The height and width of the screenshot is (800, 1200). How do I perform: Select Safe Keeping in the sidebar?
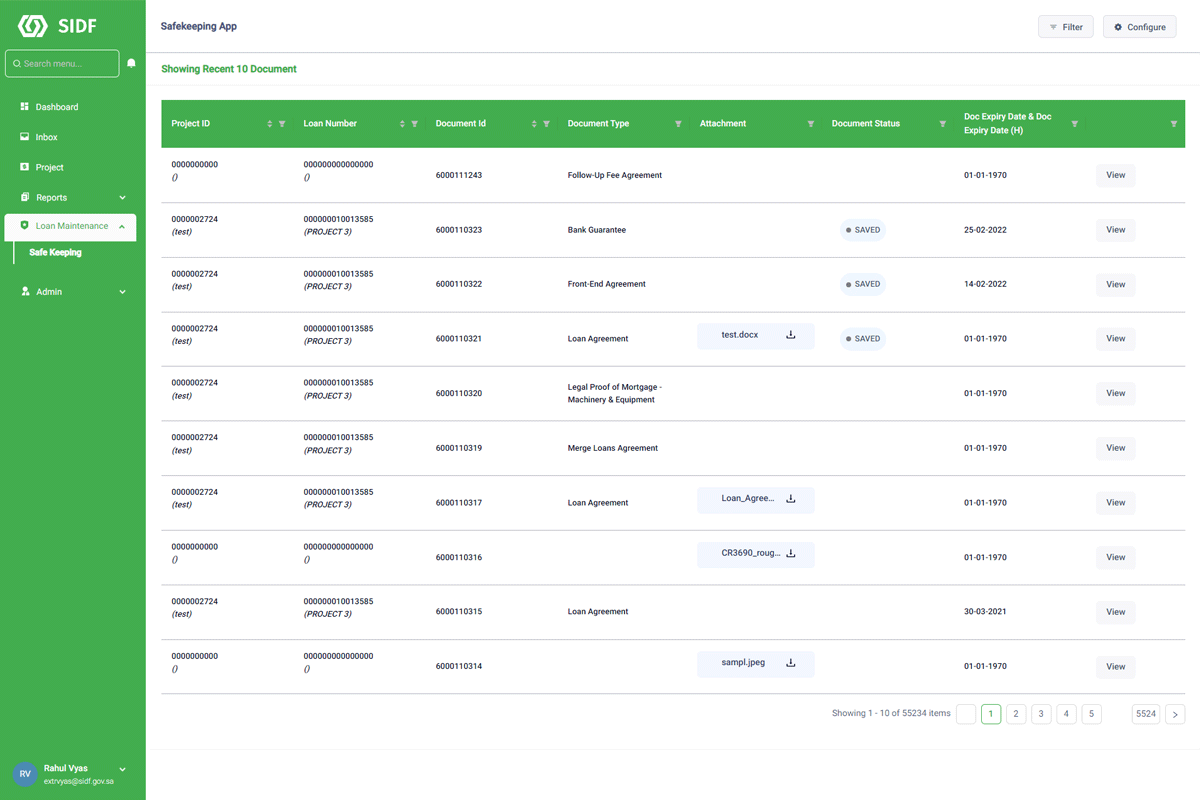click(x=55, y=253)
